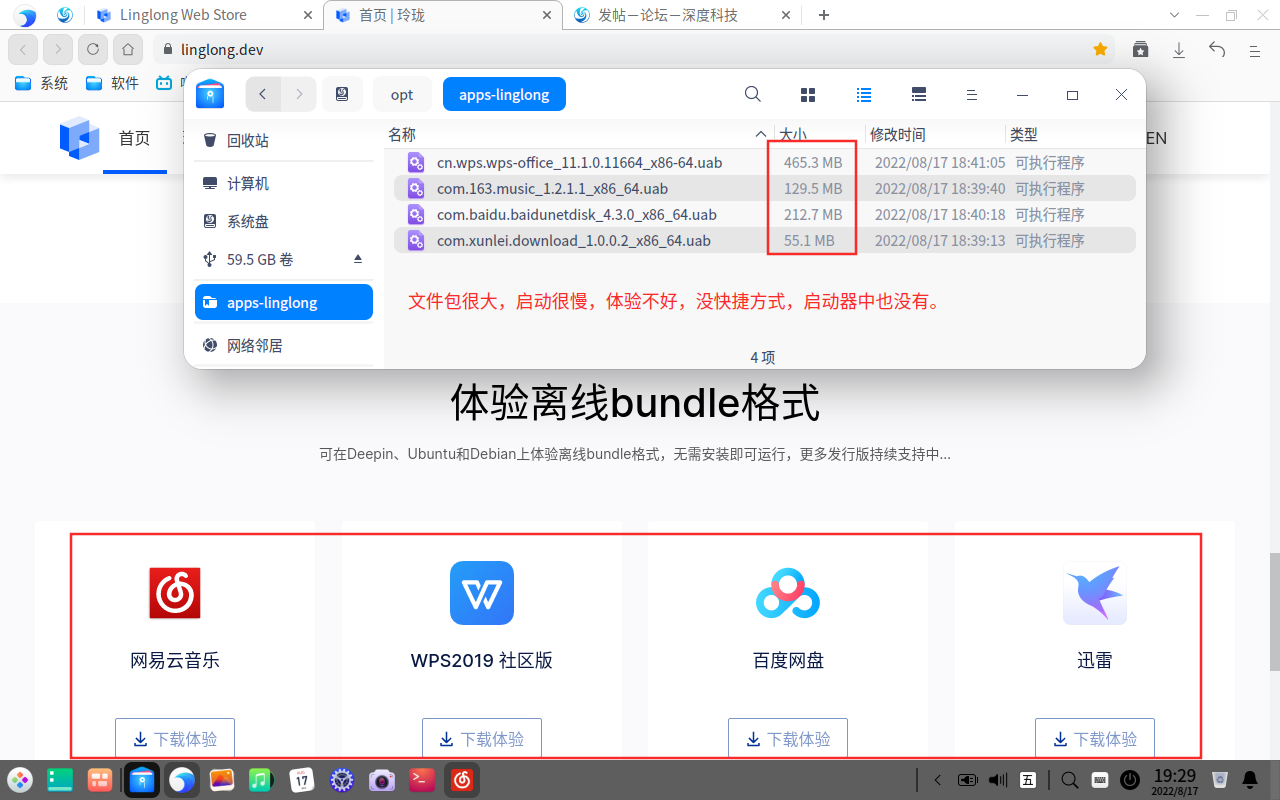This screenshot has width=1280, height=800.
Task: Switch file manager to list view
Action: [863, 93]
